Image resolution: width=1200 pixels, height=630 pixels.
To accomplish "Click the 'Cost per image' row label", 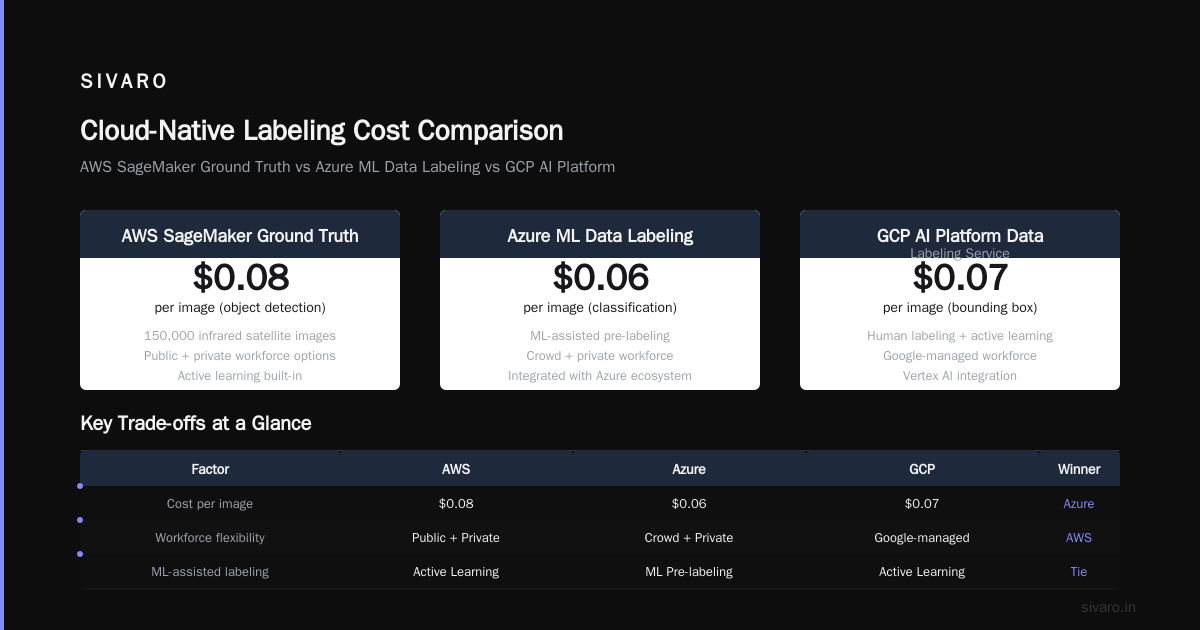I will point(210,504).
